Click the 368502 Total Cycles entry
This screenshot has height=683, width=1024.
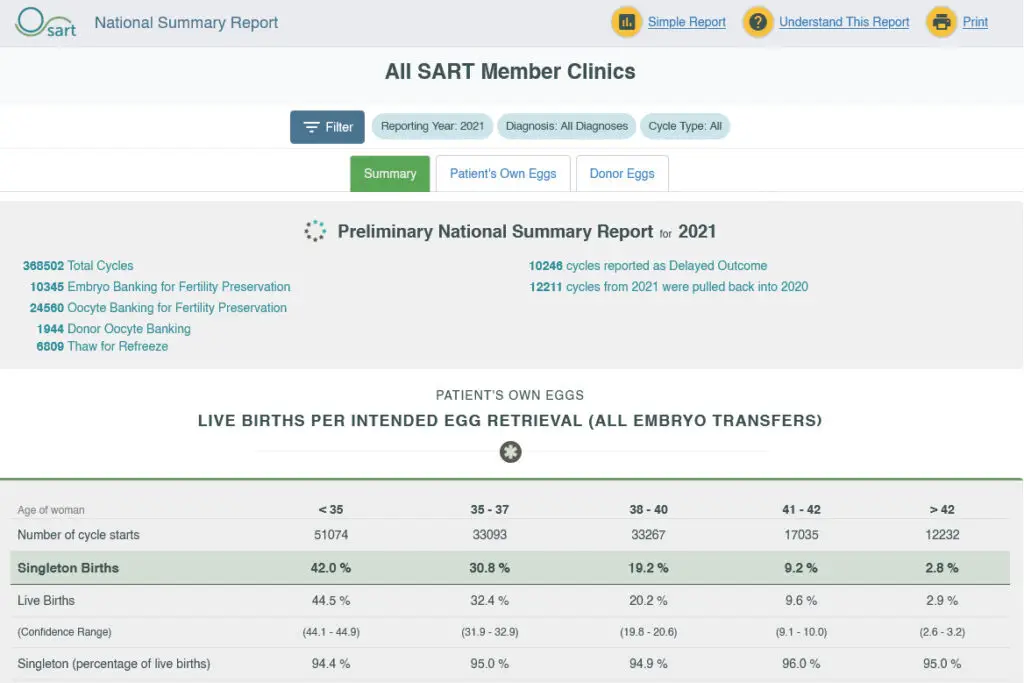[78, 266]
